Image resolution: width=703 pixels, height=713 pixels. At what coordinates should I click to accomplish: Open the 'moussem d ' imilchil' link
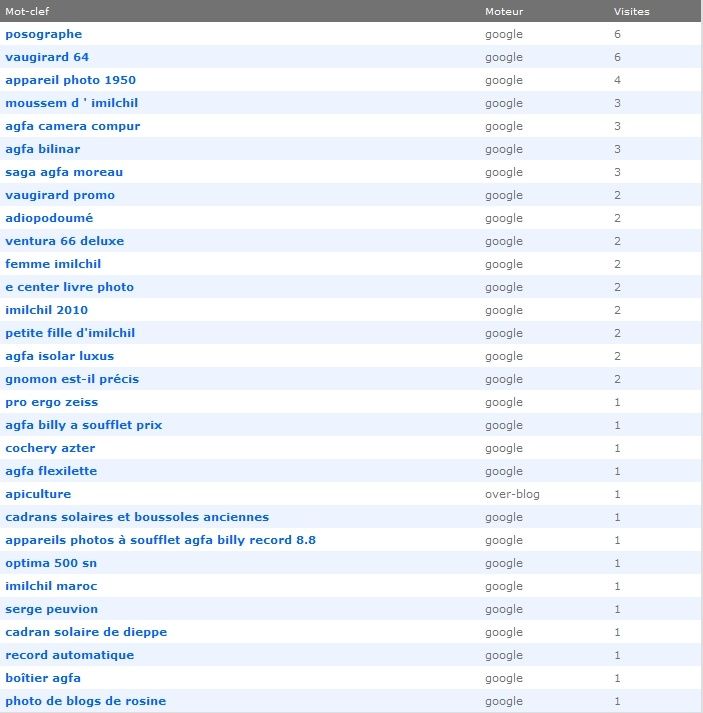coord(68,103)
